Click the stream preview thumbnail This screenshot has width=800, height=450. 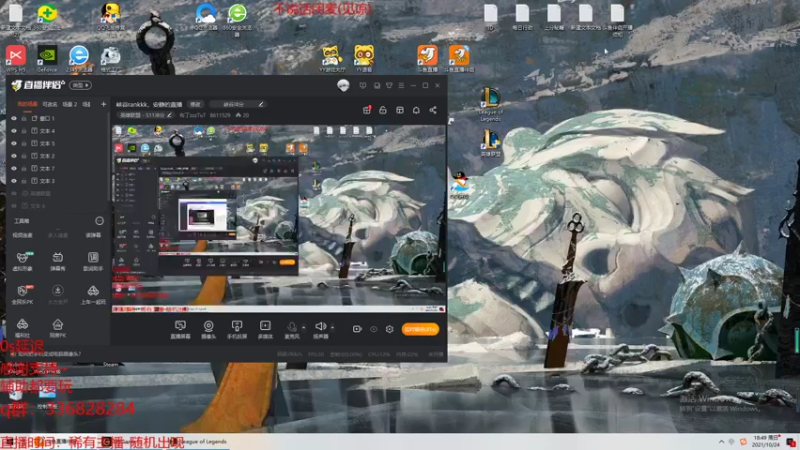[x=279, y=218]
